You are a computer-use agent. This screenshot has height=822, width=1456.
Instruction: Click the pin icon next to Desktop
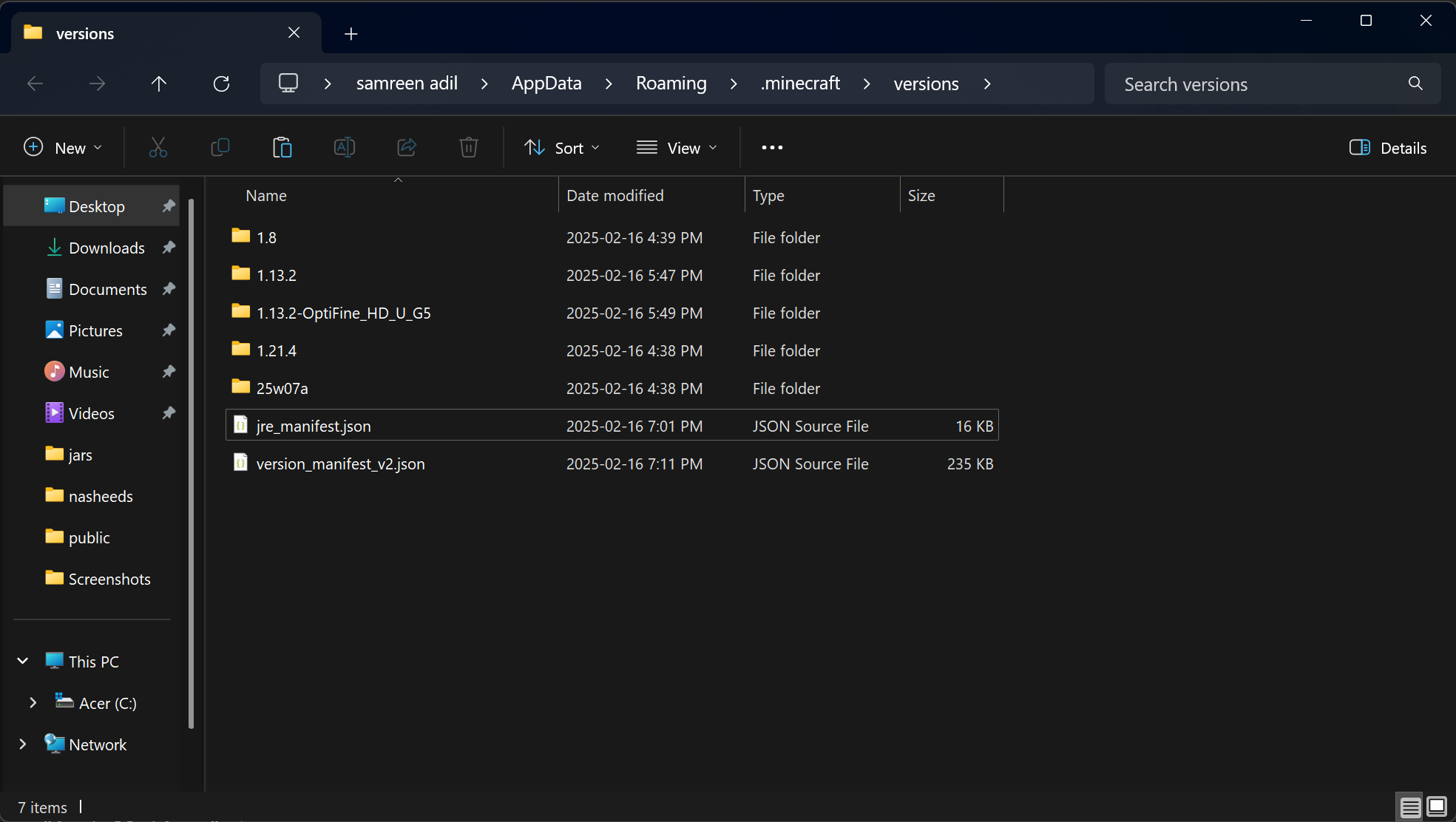169,206
